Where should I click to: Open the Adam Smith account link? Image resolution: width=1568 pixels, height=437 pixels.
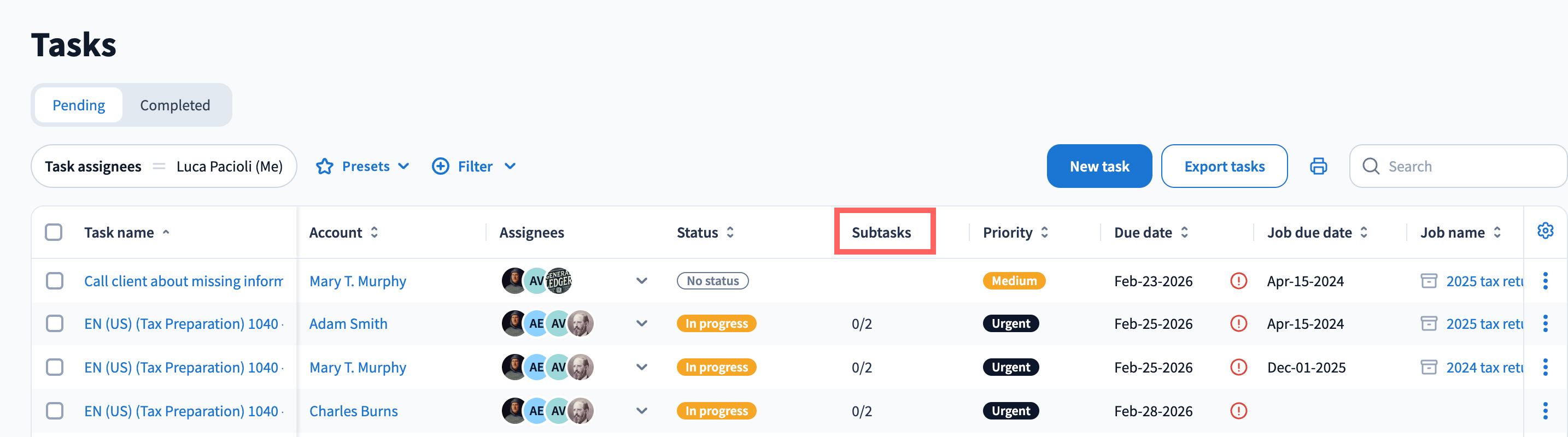click(348, 323)
